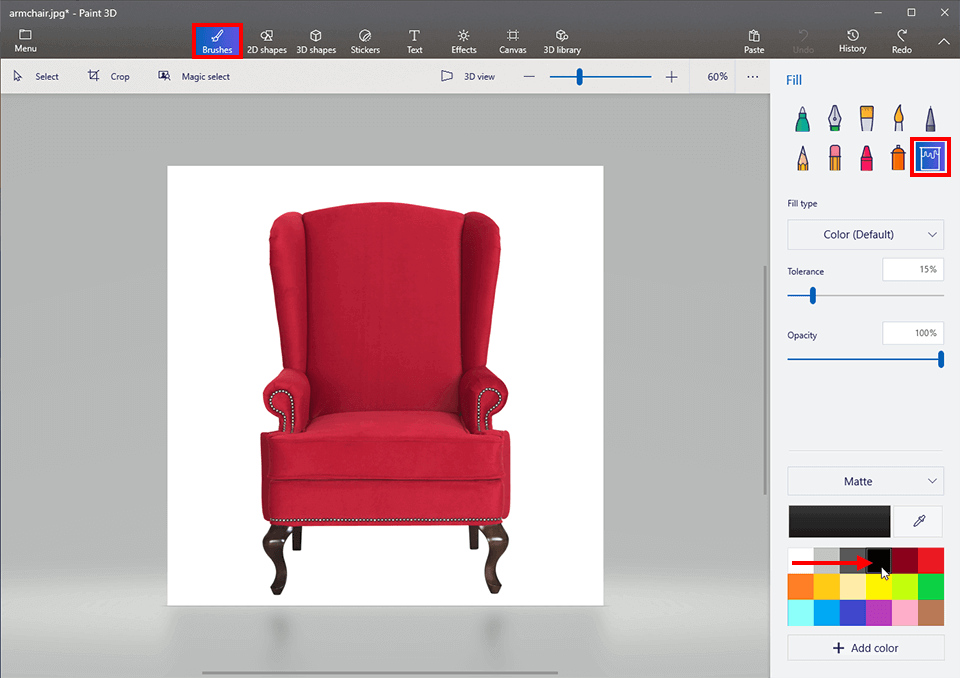
Task: Select the Fill bucket tool
Action: [930, 157]
